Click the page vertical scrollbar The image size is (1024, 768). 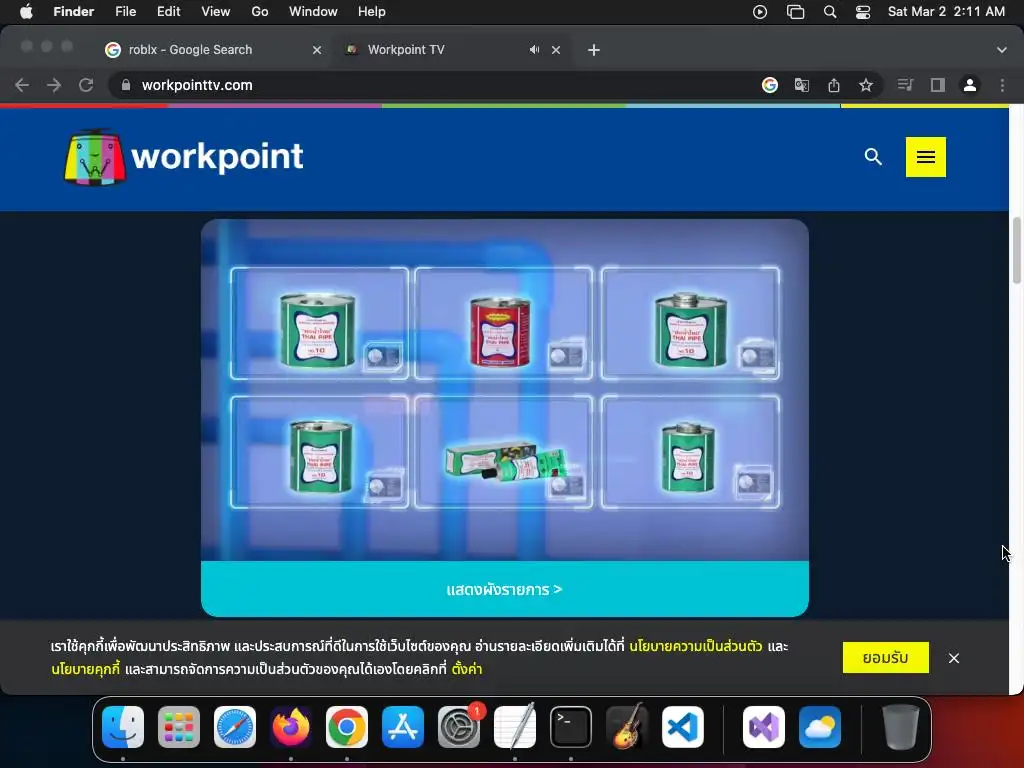[x=1016, y=251]
